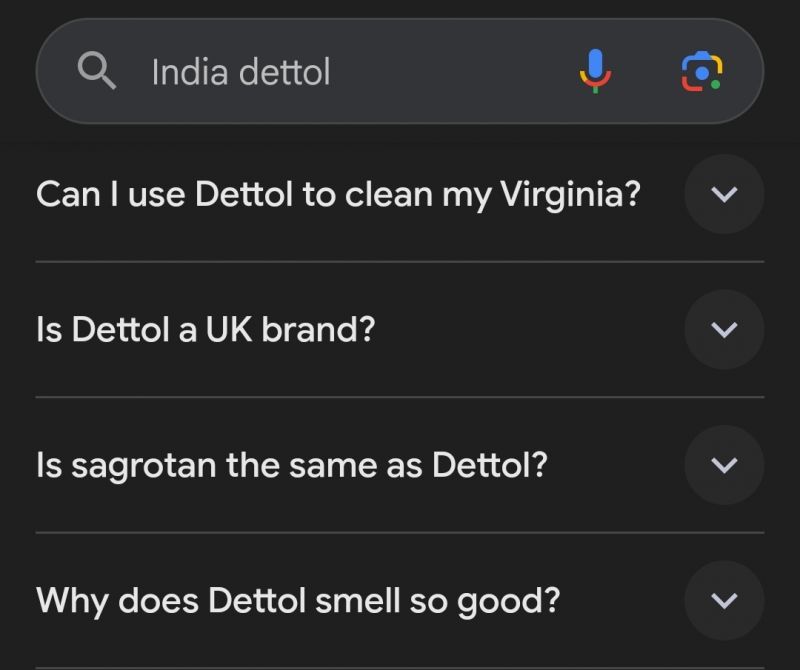Image resolution: width=800 pixels, height=670 pixels.
Task: Expand 'Why does Dettol smell so good?'
Action: click(x=400, y=601)
